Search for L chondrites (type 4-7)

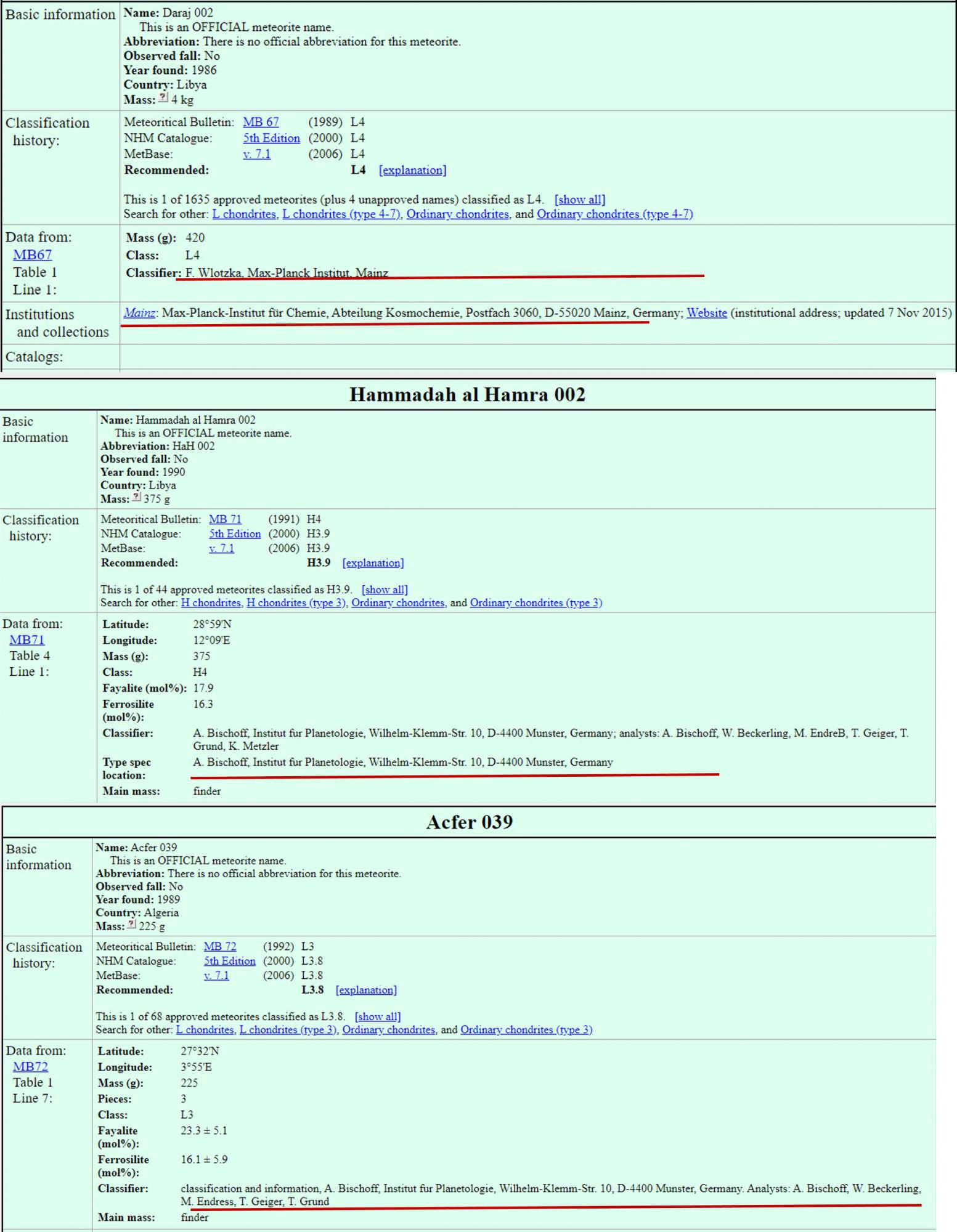pyautogui.click(x=341, y=214)
